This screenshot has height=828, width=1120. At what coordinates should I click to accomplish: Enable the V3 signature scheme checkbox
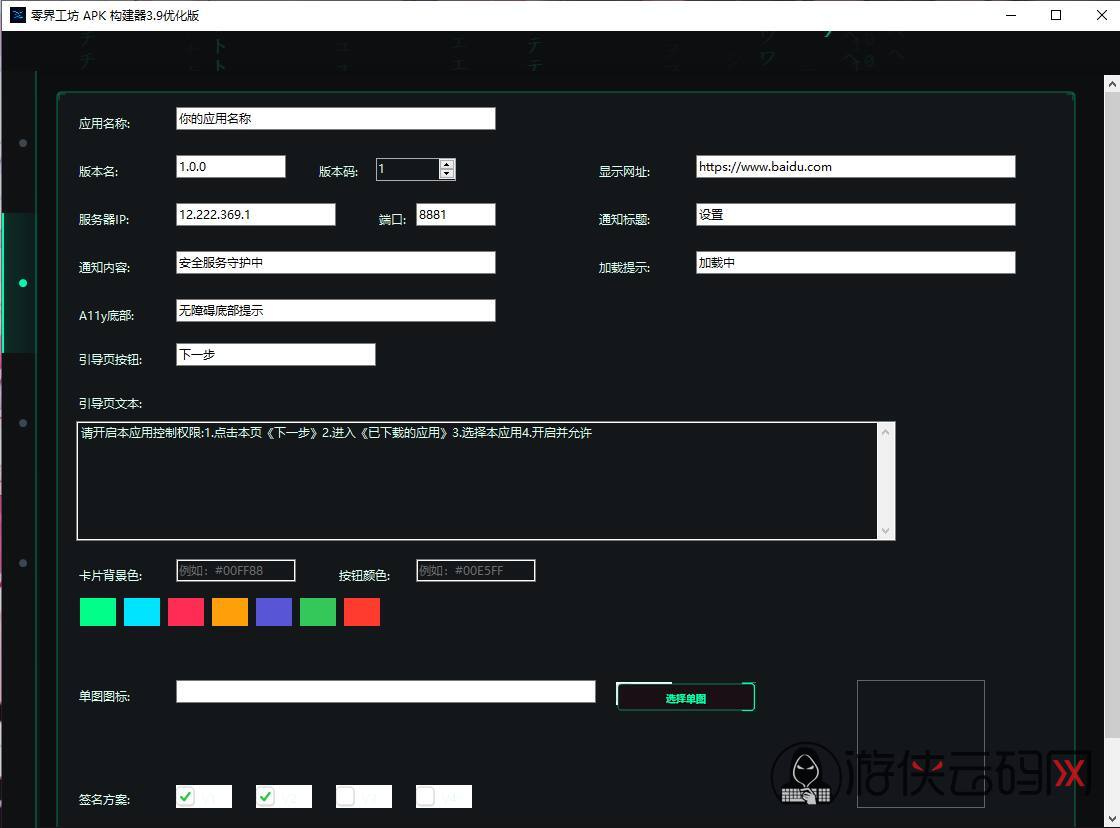pos(346,797)
